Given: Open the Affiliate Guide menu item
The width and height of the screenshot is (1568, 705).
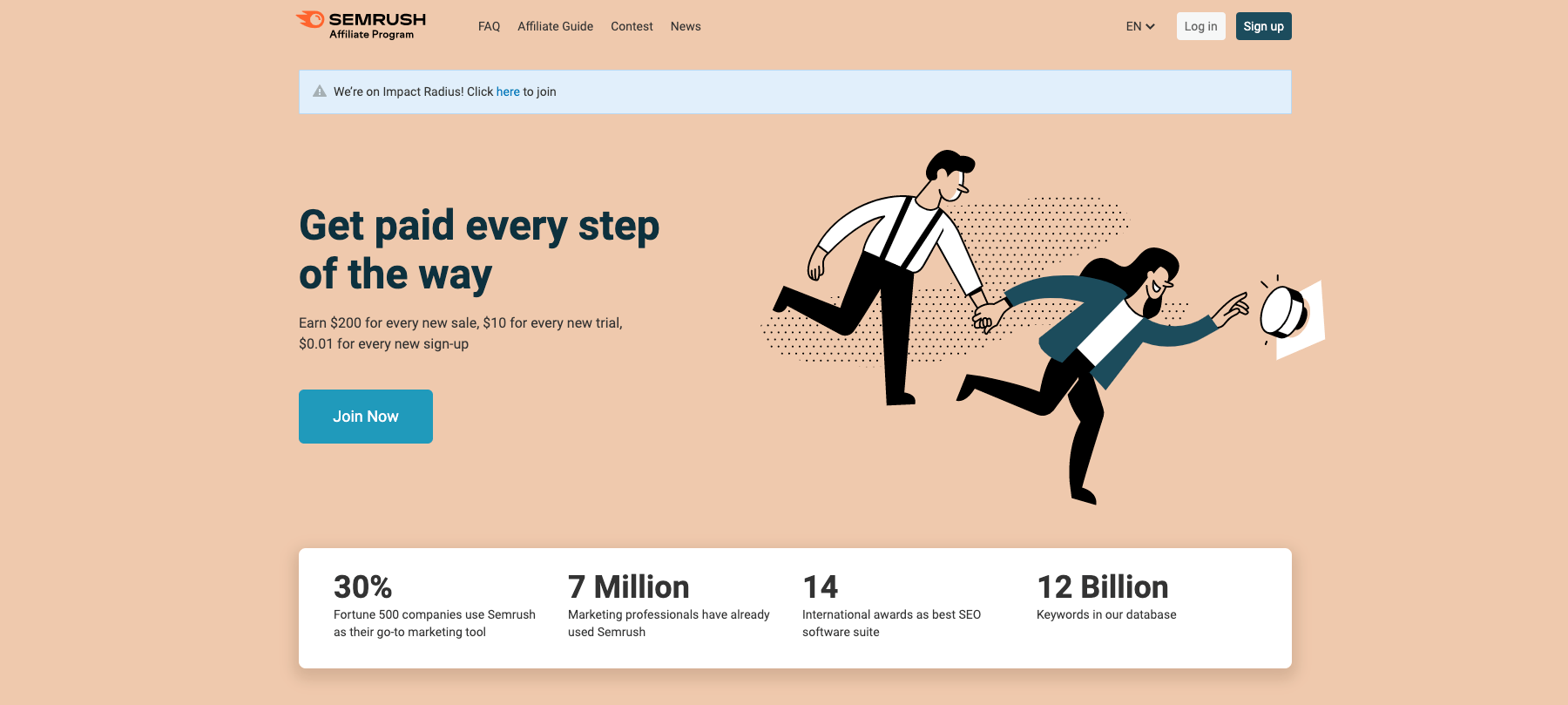Looking at the screenshot, I should pos(555,26).
